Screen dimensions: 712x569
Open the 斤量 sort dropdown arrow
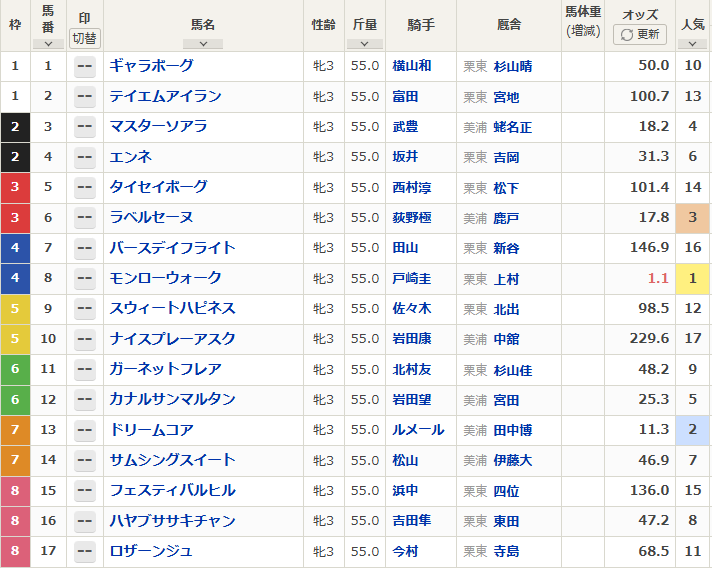coord(365,44)
